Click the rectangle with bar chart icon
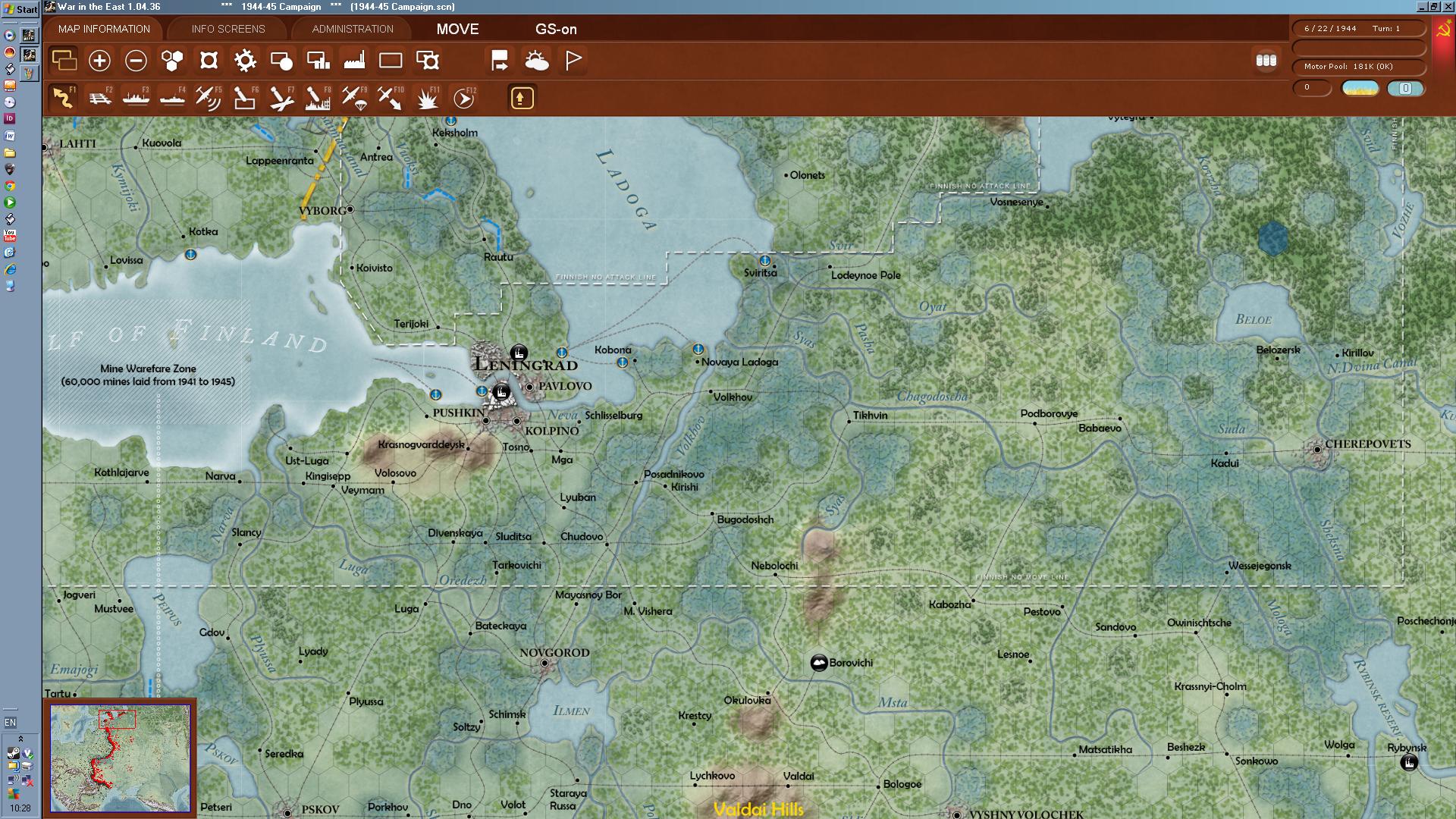1456x819 pixels. click(318, 61)
